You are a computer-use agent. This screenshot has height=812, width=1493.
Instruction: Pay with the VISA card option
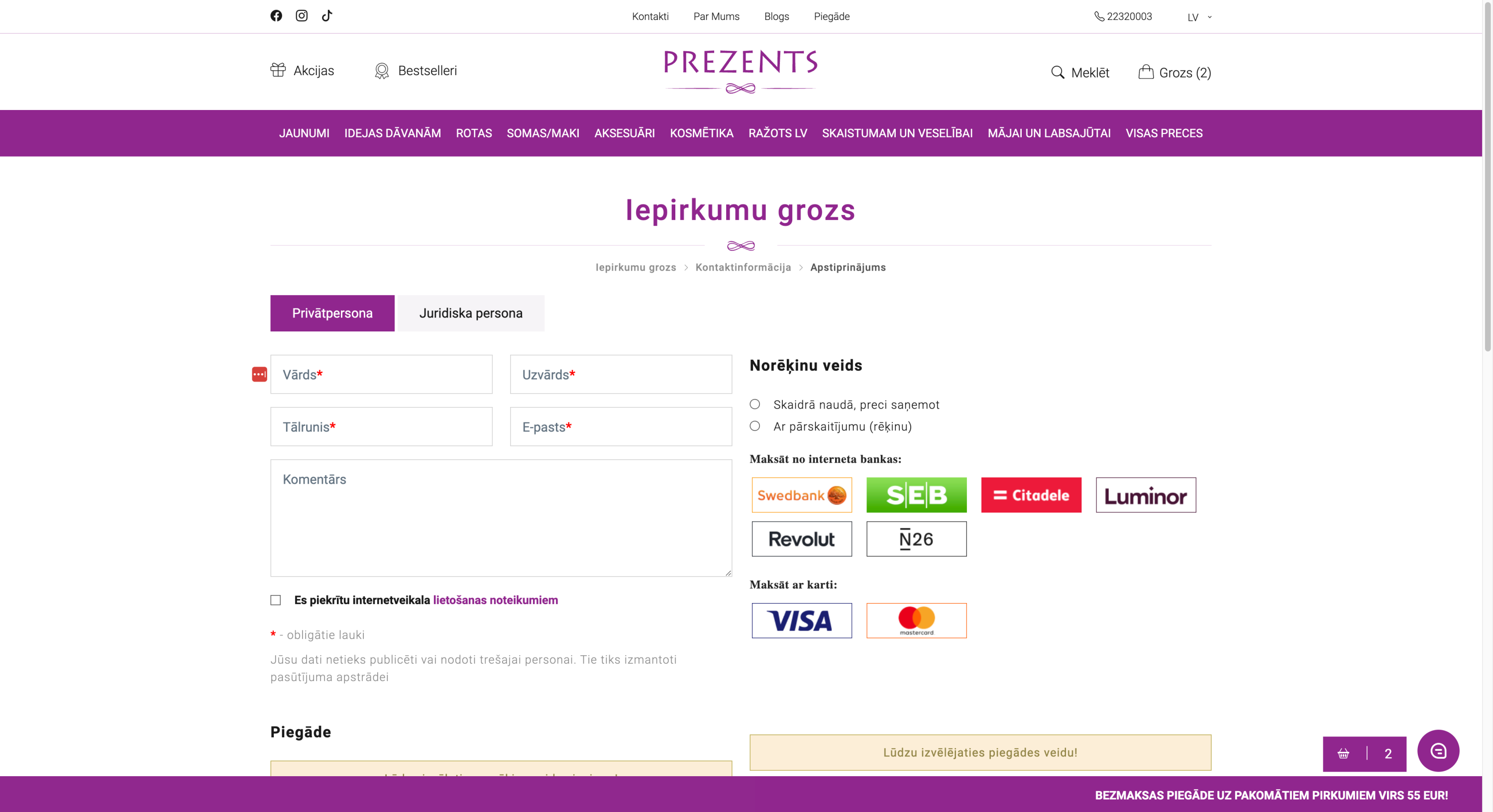point(802,621)
